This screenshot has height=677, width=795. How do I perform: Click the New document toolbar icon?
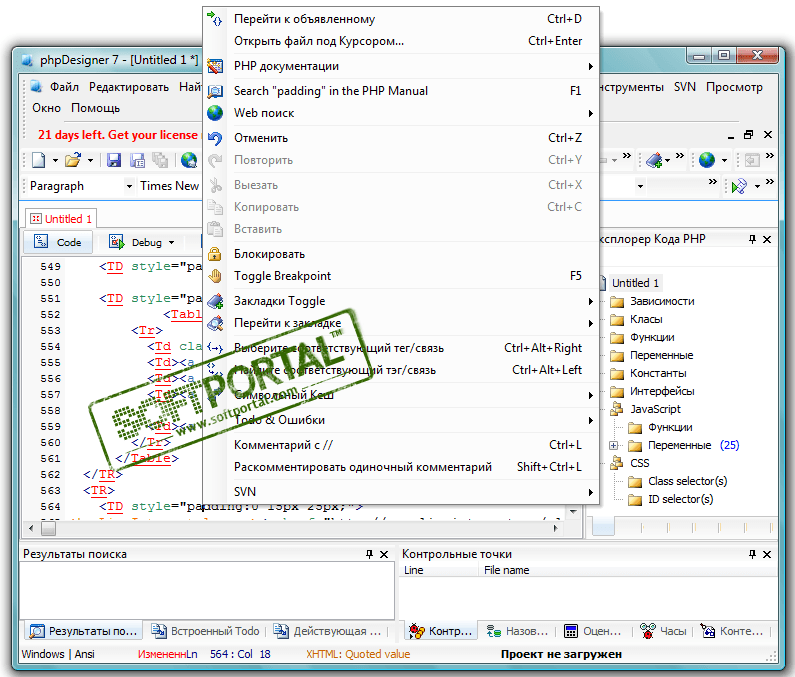click(39, 160)
